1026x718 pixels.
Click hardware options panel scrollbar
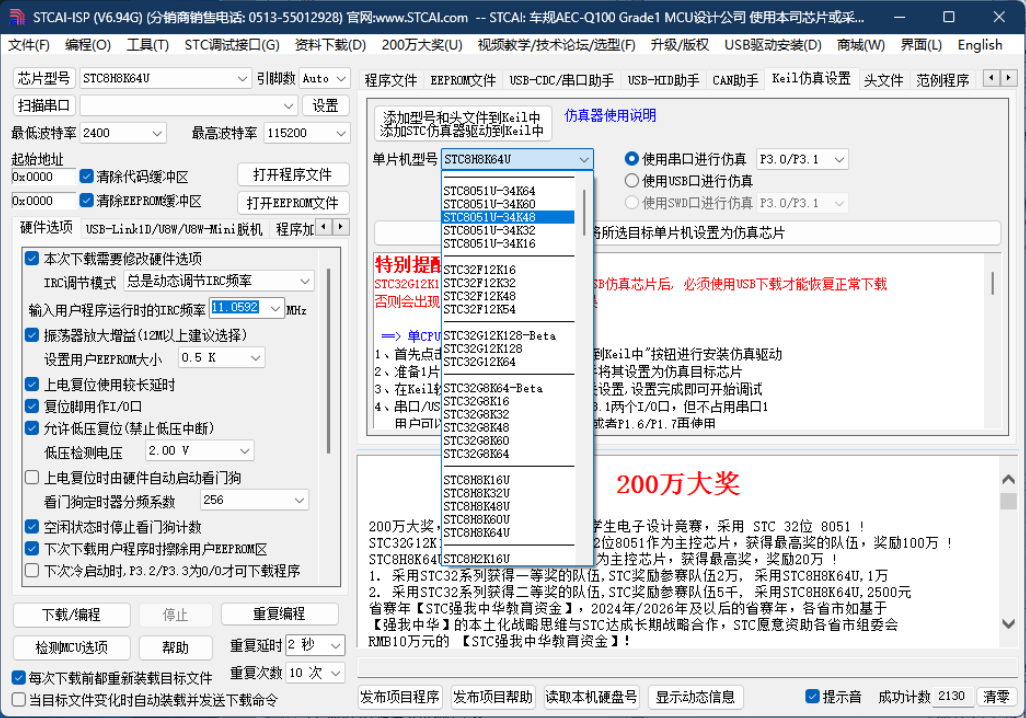(x=328, y=360)
